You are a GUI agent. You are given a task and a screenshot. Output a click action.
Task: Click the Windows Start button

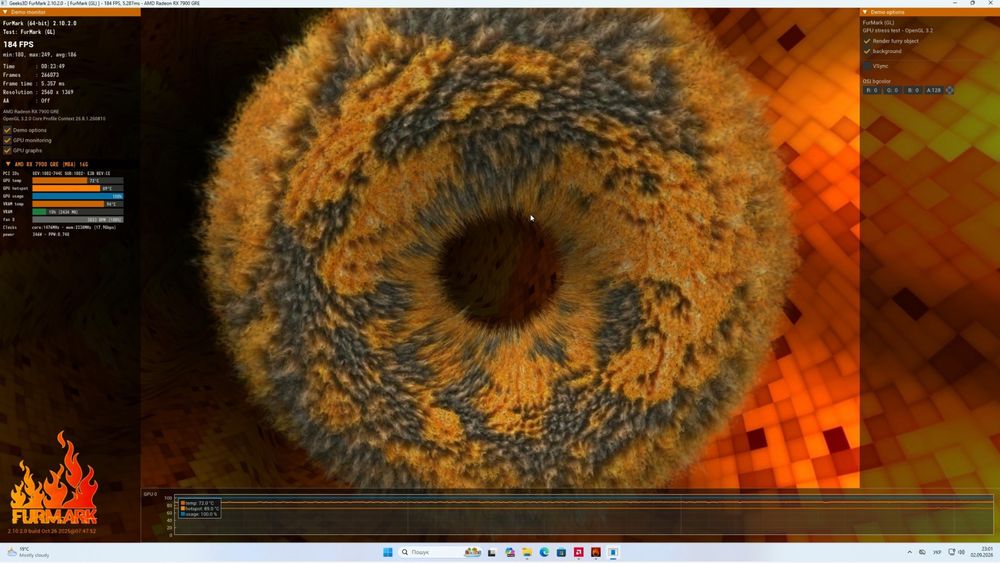388,552
